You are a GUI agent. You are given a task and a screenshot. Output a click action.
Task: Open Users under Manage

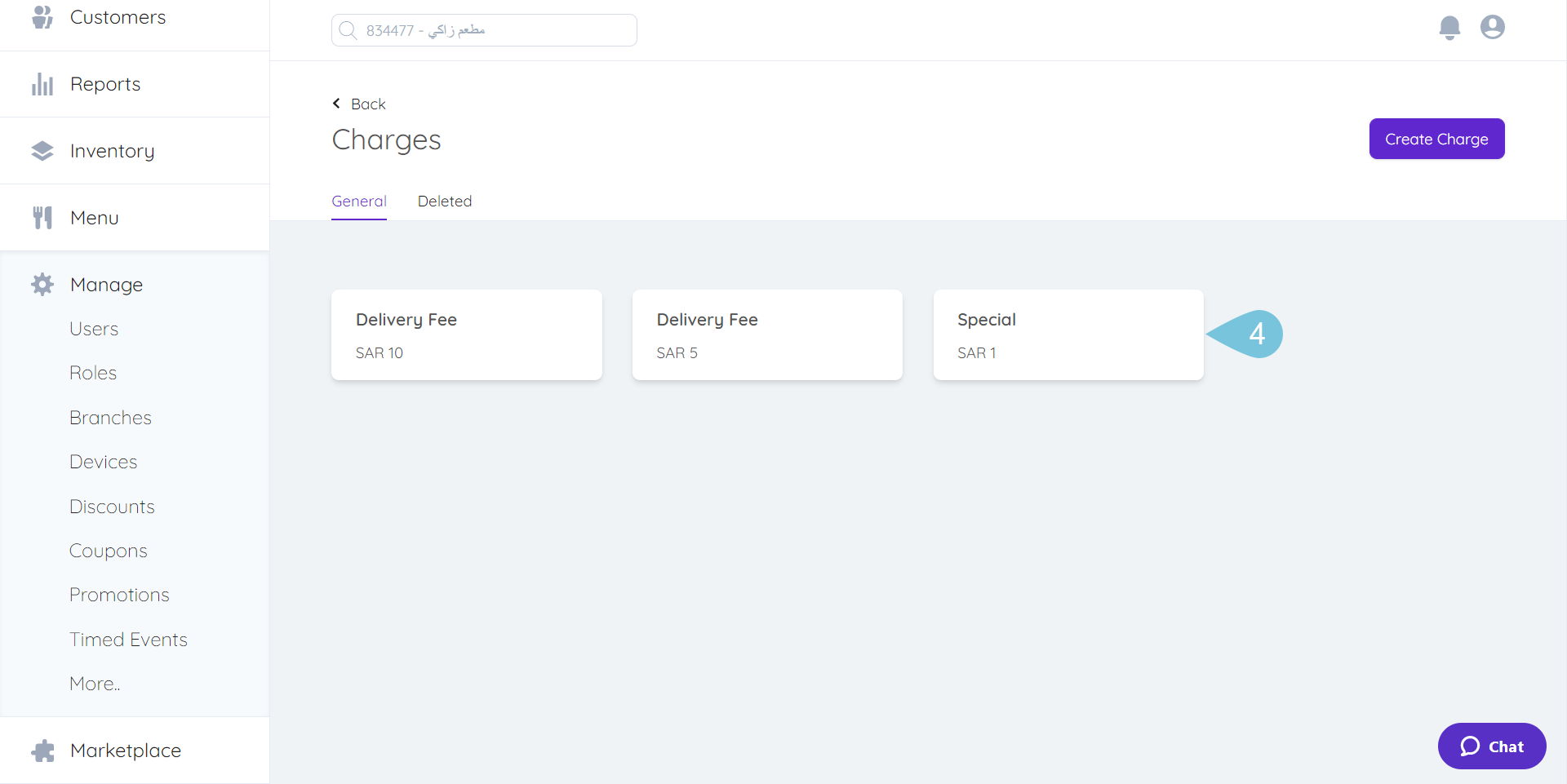point(94,329)
